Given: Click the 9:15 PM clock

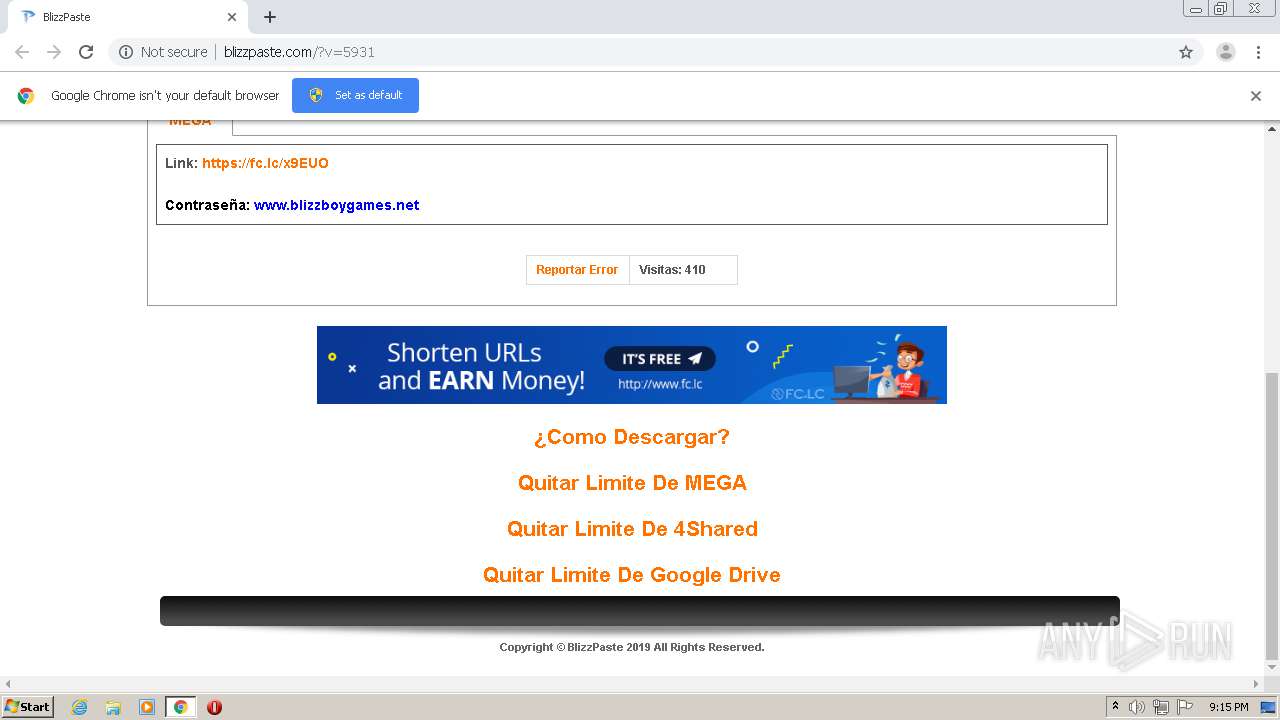Looking at the screenshot, I should [x=1228, y=707].
